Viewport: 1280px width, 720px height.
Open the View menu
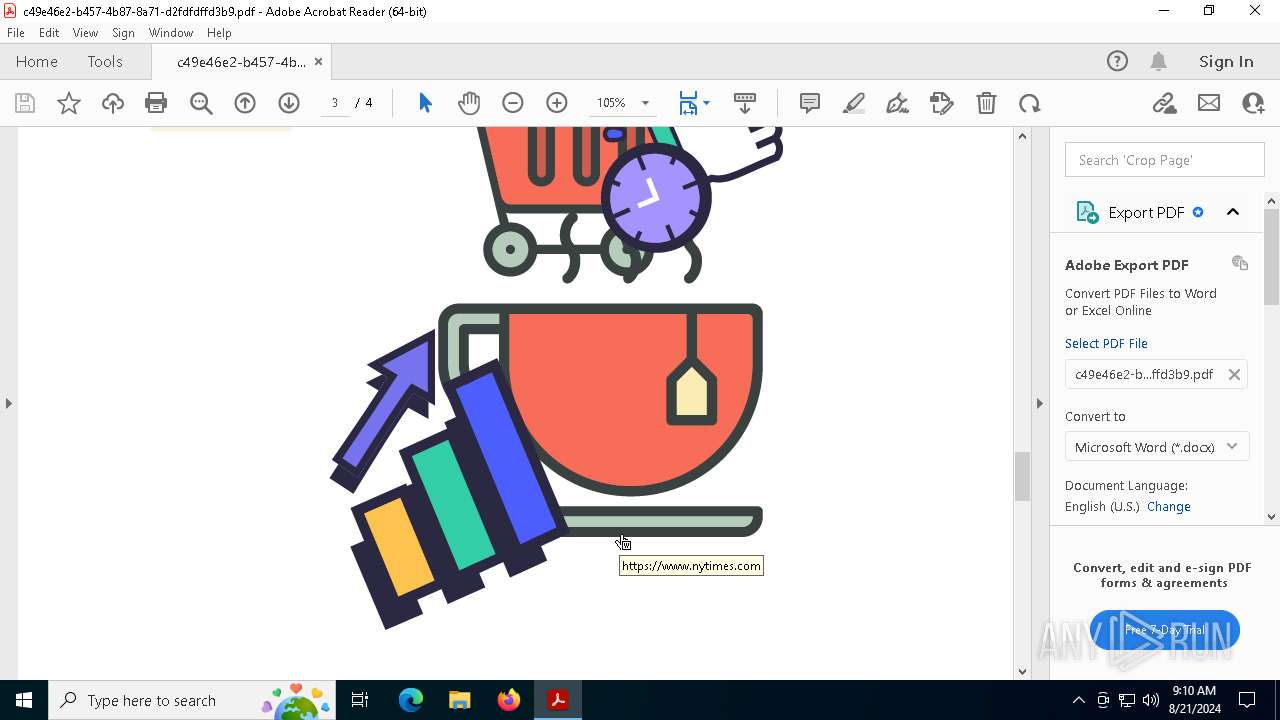[86, 33]
